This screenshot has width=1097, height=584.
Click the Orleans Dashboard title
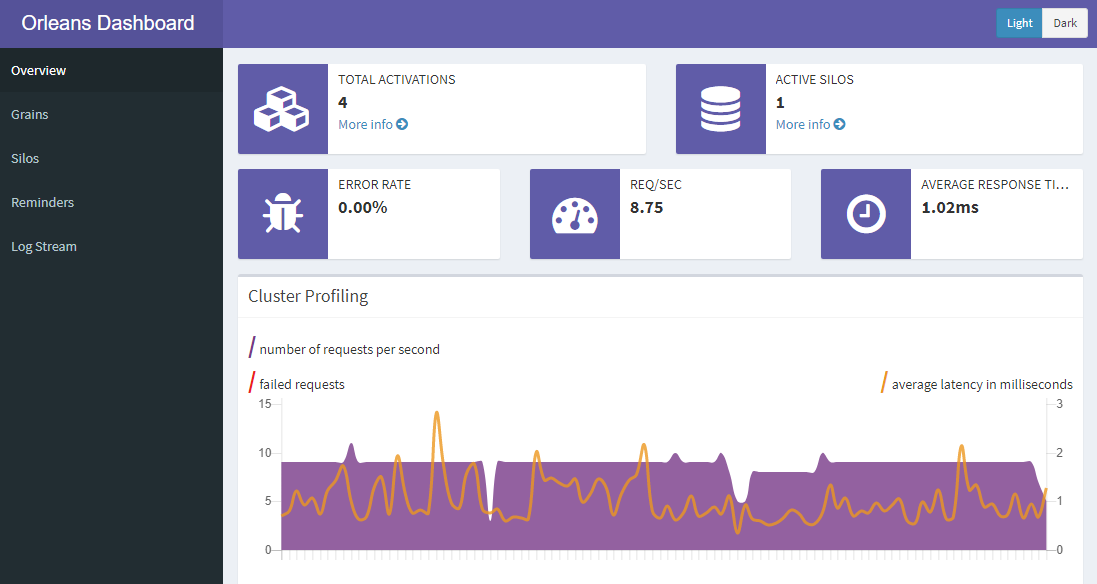click(x=108, y=23)
